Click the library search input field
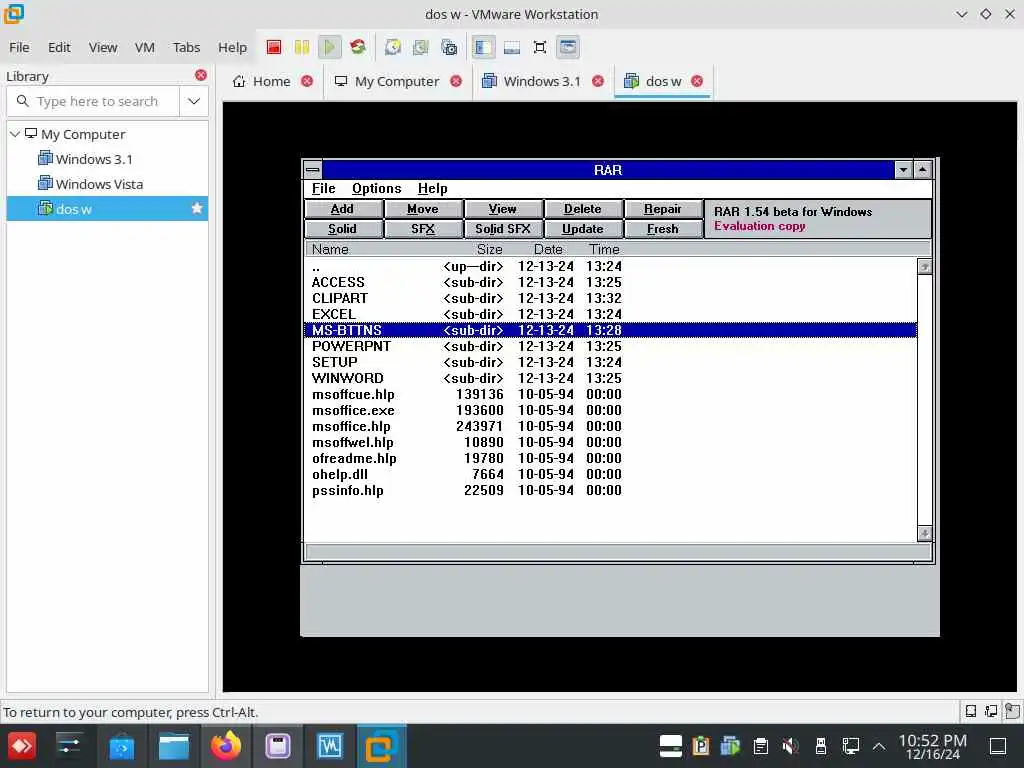Image resolution: width=1024 pixels, height=768 pixels. pos(93,101)
